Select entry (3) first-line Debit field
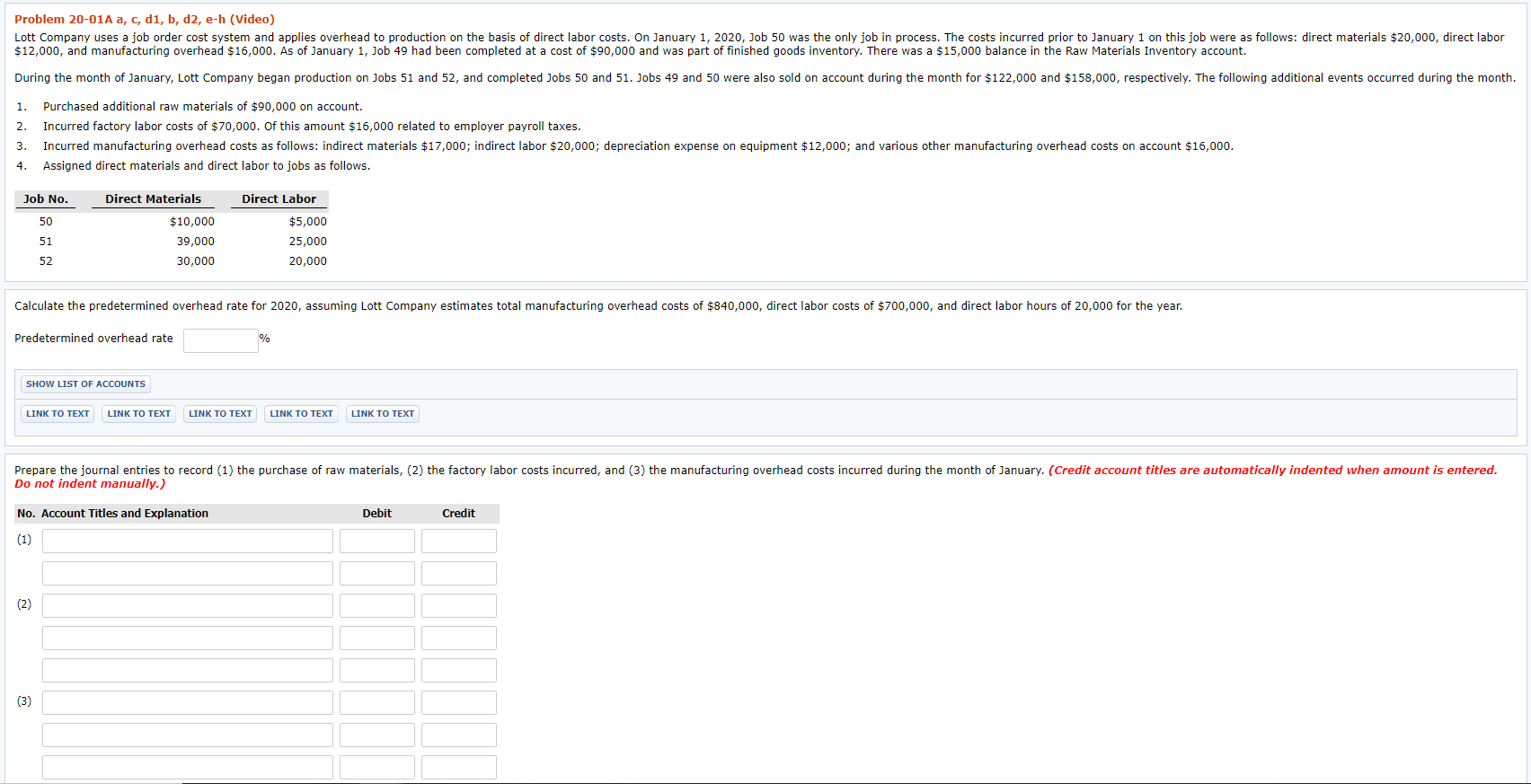The height and width of the screenshot is (784, 1531). [377, 702]
